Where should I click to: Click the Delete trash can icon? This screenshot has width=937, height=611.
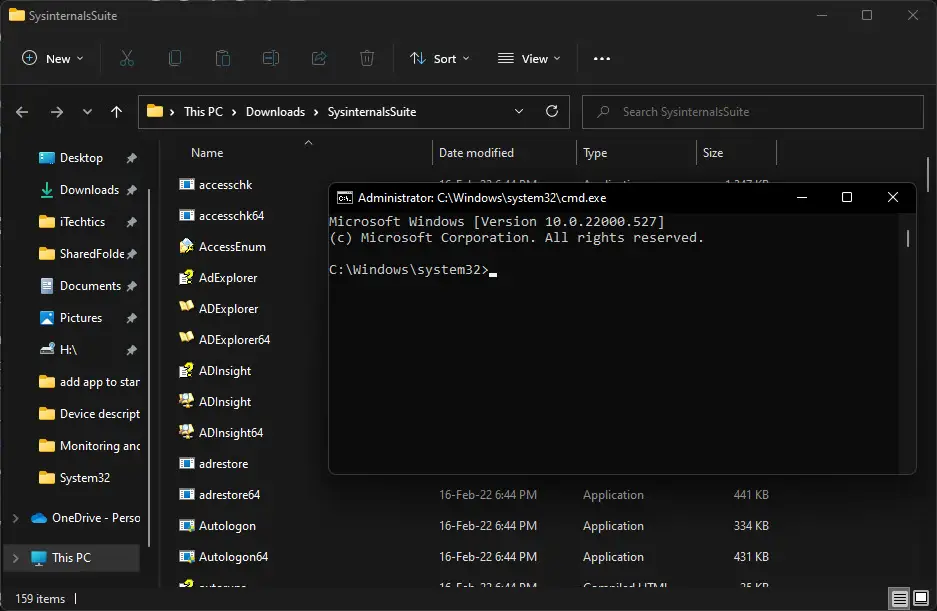[x=367, y=59]
